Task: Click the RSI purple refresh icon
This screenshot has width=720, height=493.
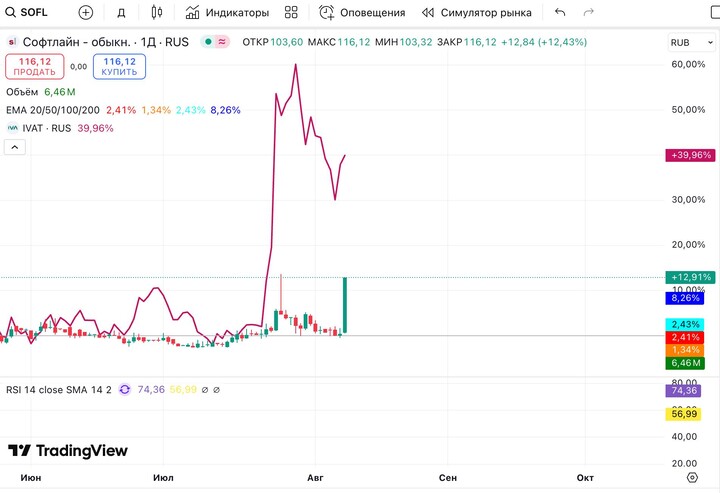Action: pyautogui.click(x=124, y=390)
